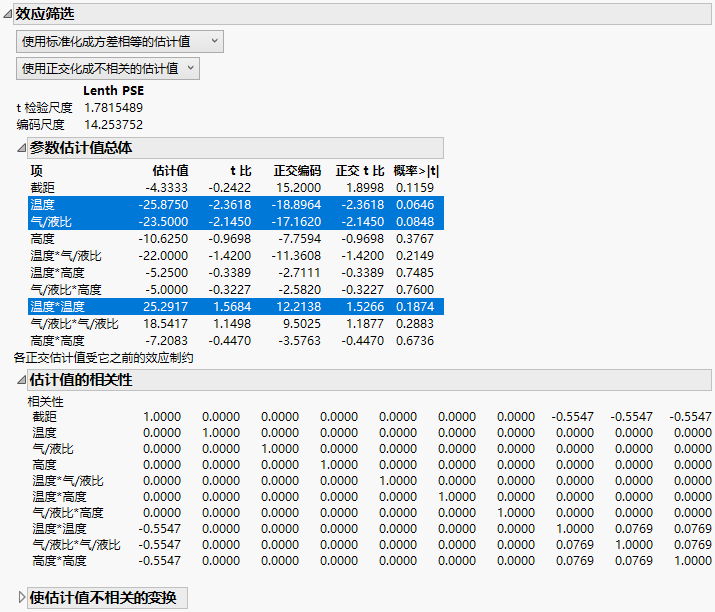The height and width of the screenshot is (612, 715).
Task: Click the t ratio value 1.1498
Action: (232, 324)
